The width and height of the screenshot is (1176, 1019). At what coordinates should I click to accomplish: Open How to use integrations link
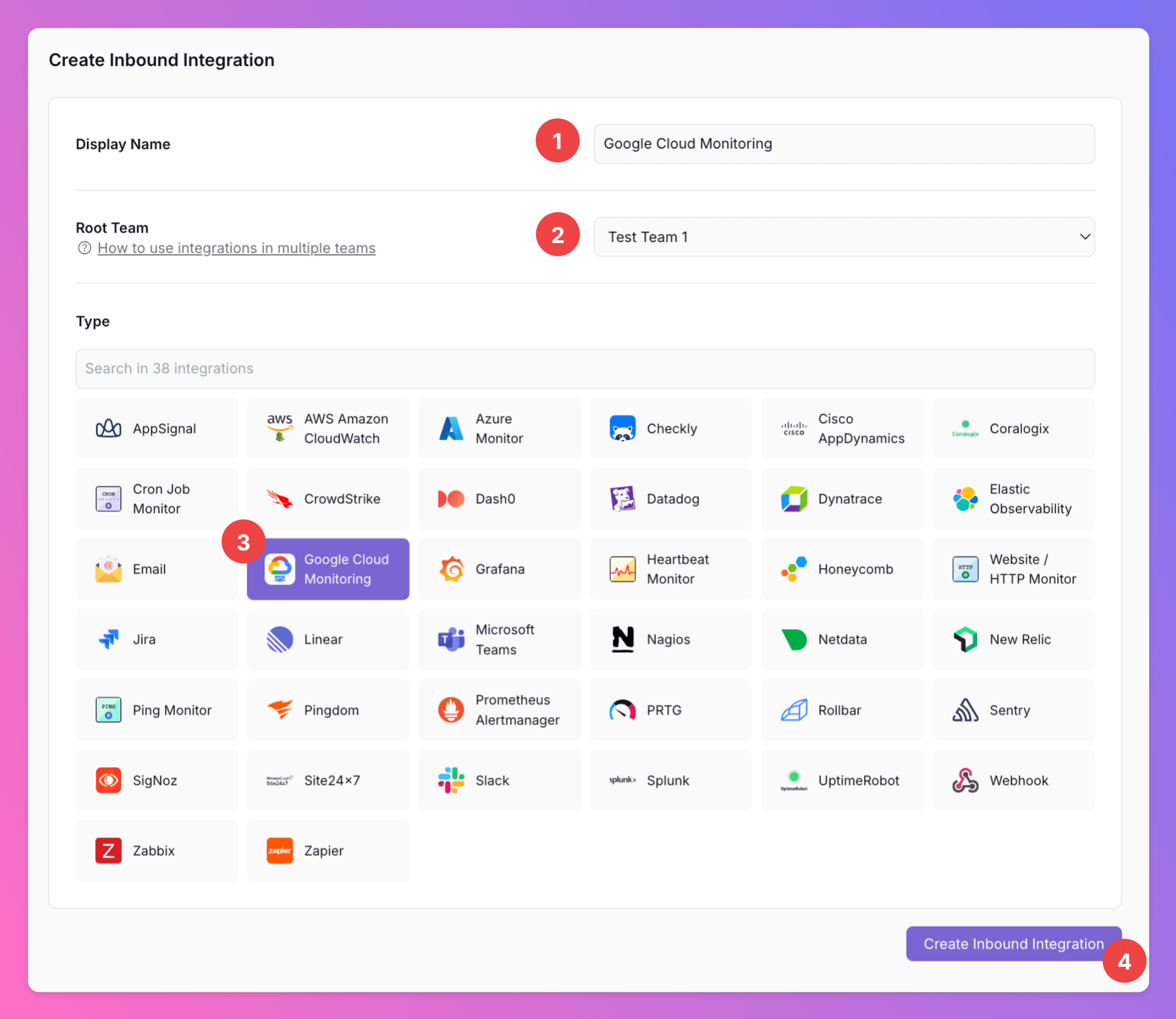point(236,248)
